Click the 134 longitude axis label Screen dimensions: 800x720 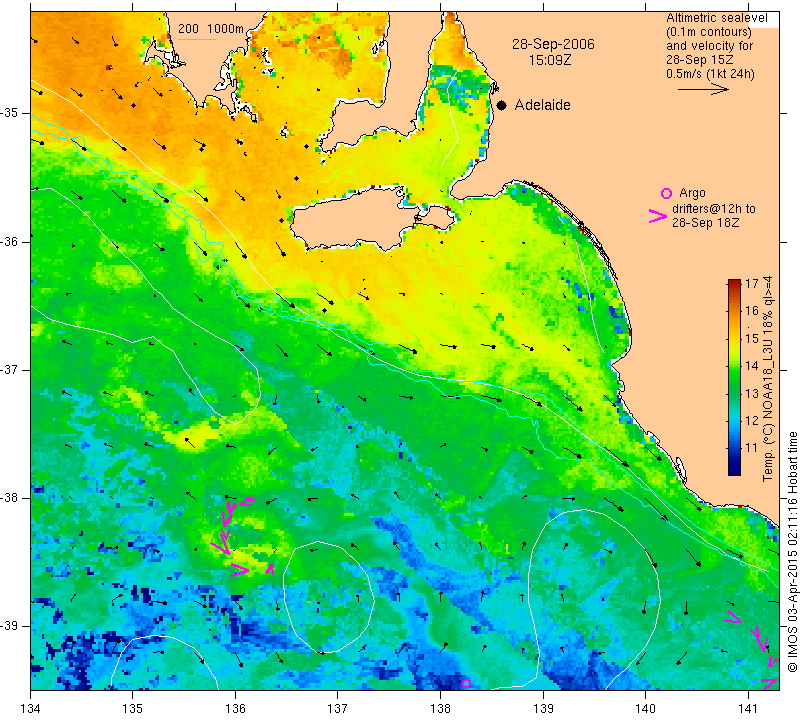pyautogui.click(x=31, y=709)
